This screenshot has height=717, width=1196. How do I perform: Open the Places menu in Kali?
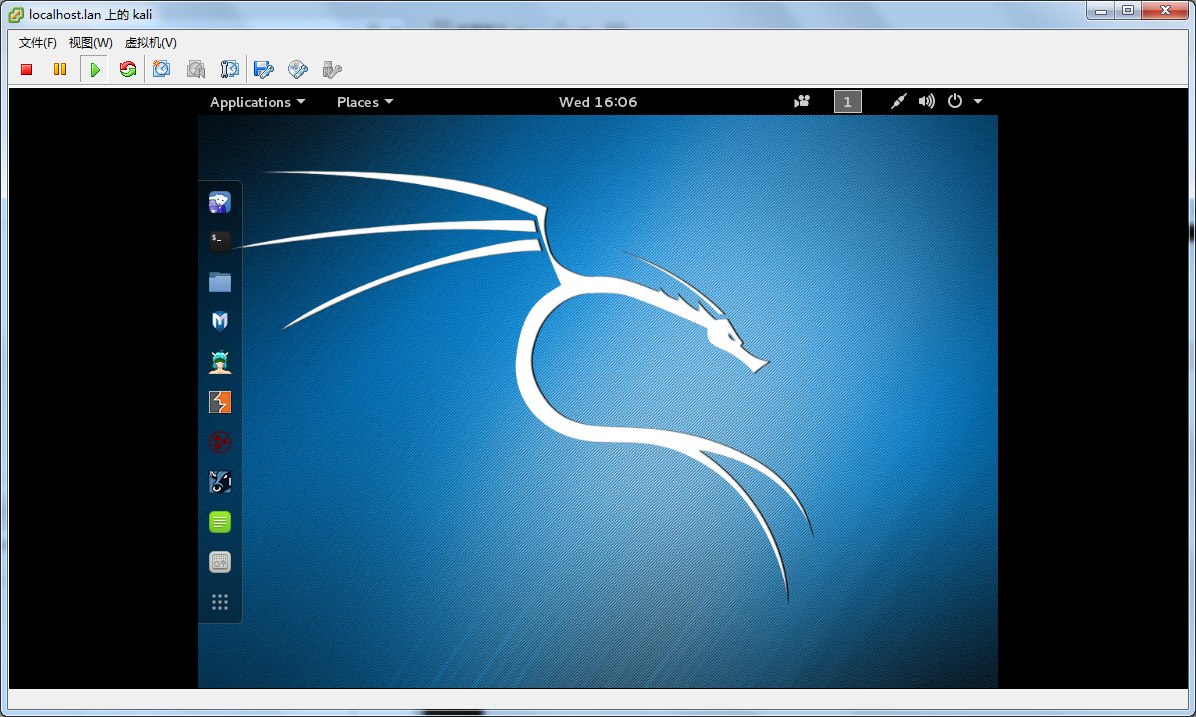pos(365,102)
